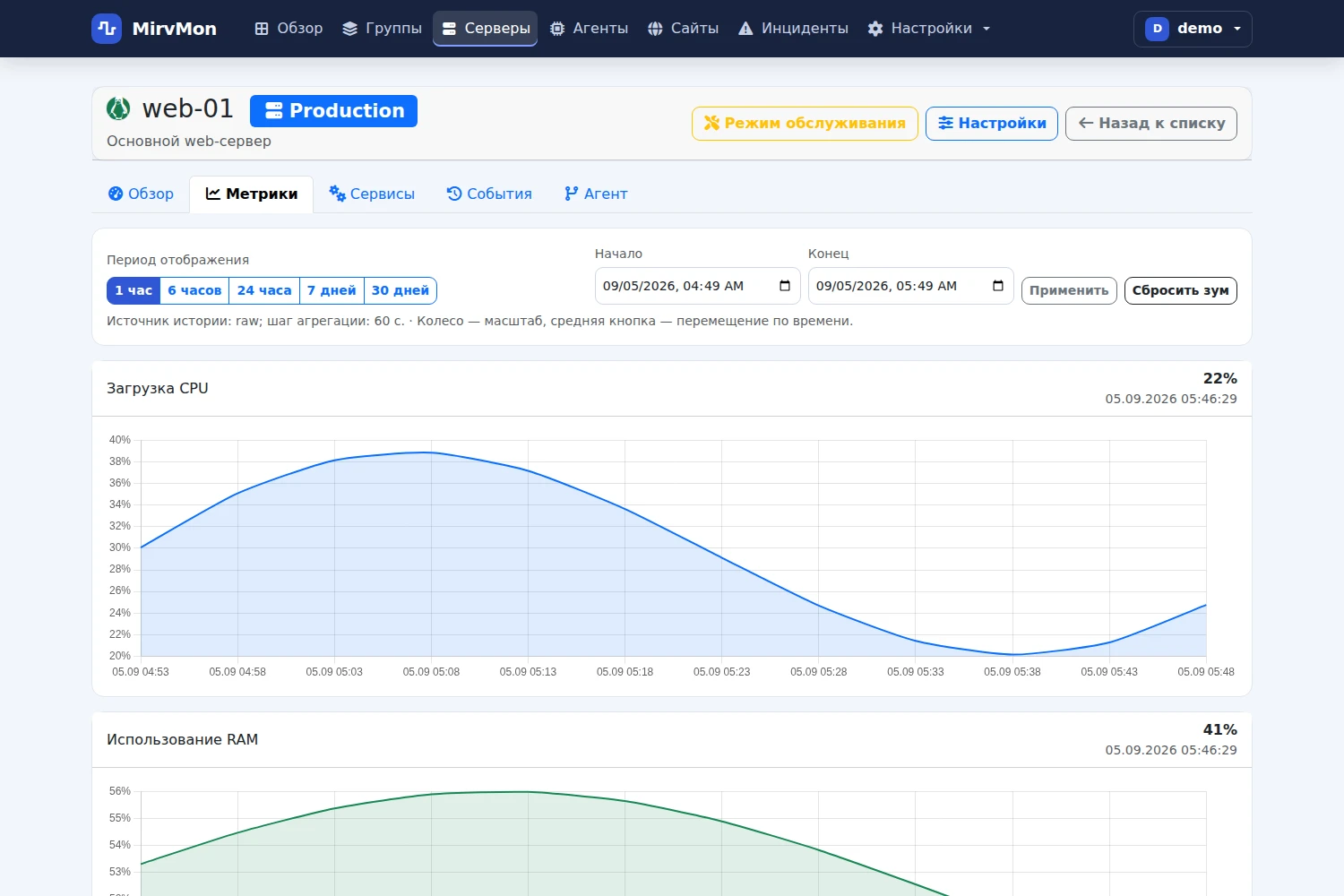Click the MirvMon logo icon

click(107, 29)
